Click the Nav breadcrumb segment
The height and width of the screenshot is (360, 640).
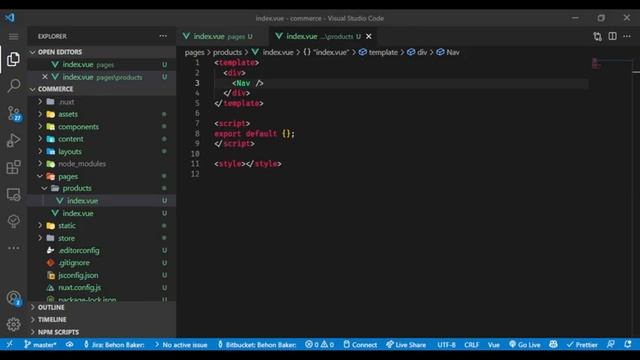click(448, 52)
